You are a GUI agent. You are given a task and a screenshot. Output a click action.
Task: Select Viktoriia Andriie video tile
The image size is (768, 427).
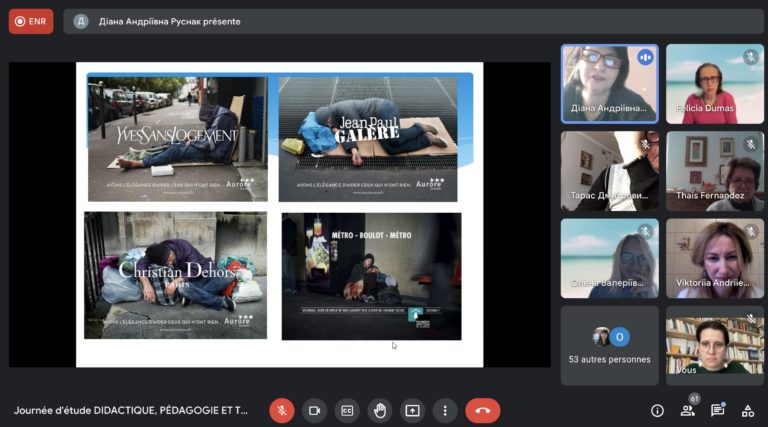click(715, 258)
